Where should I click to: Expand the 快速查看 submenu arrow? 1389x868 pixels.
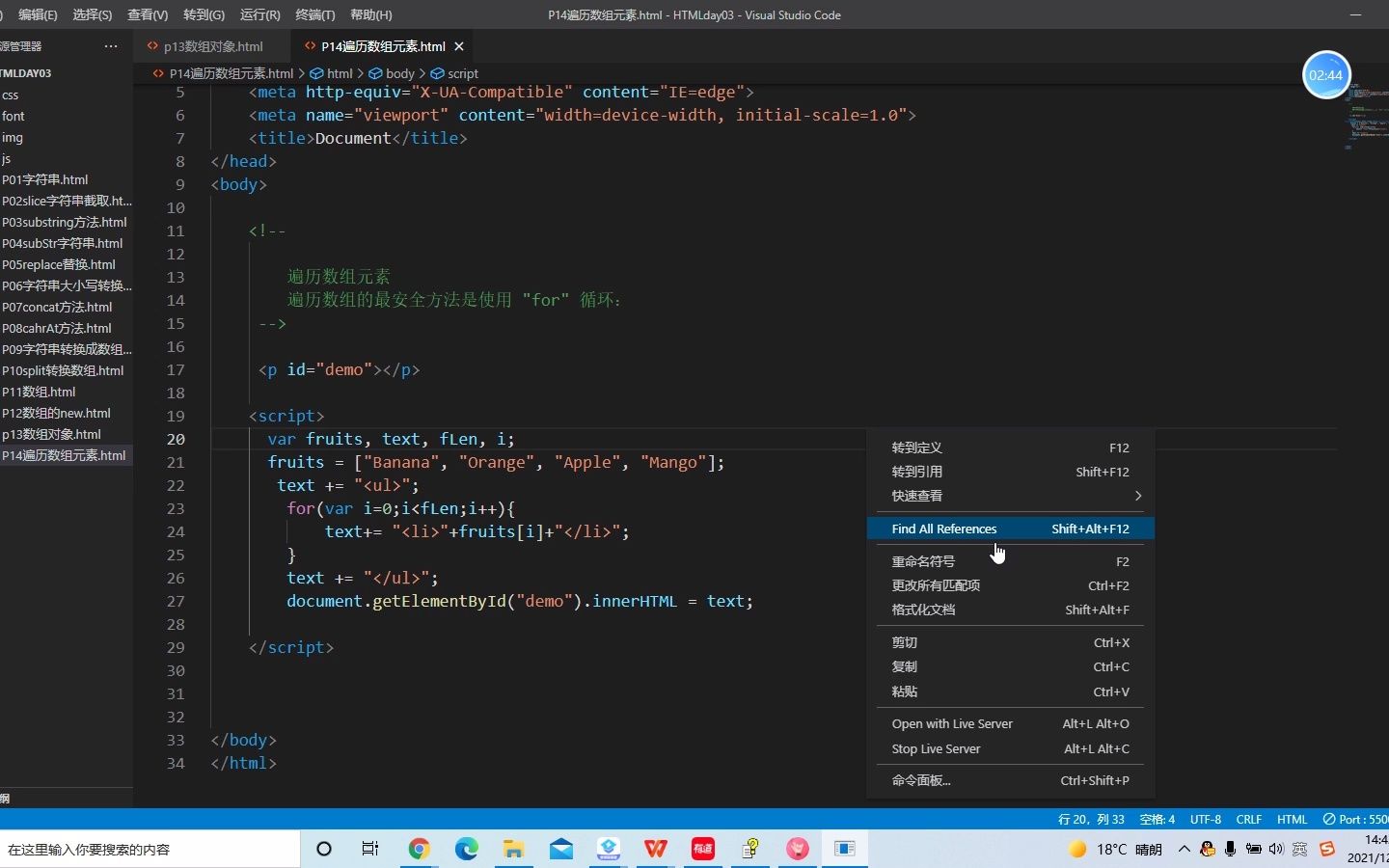(1138, 496)
